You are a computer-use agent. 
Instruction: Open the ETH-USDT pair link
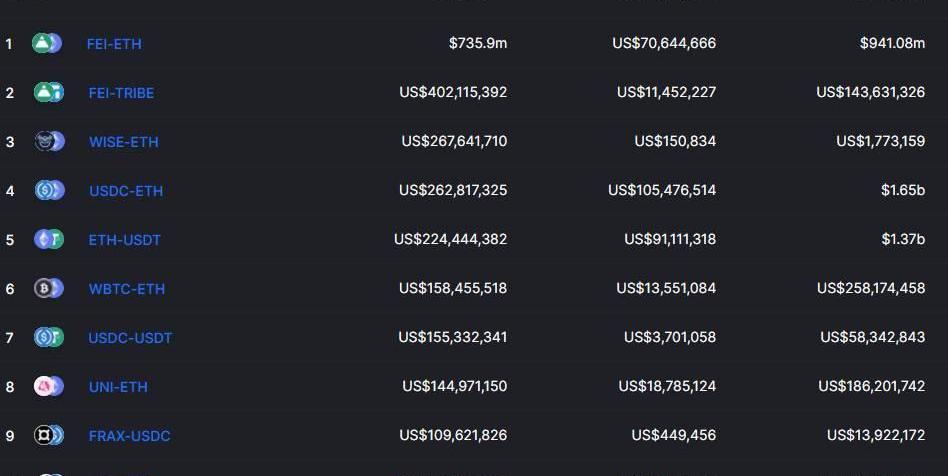click(125, 240)
